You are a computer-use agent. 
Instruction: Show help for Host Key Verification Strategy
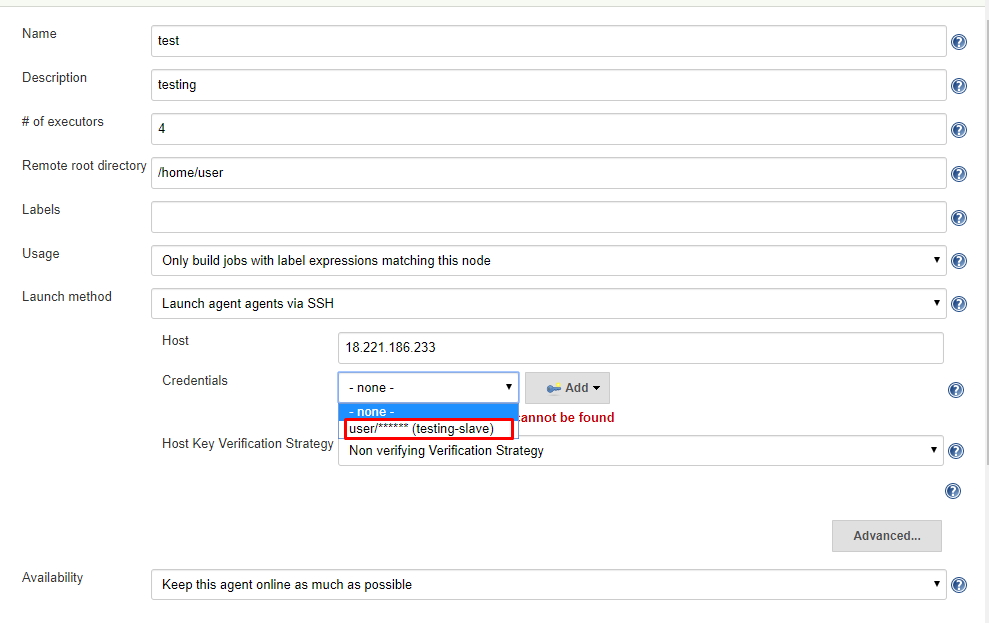[x=955, y=451]
